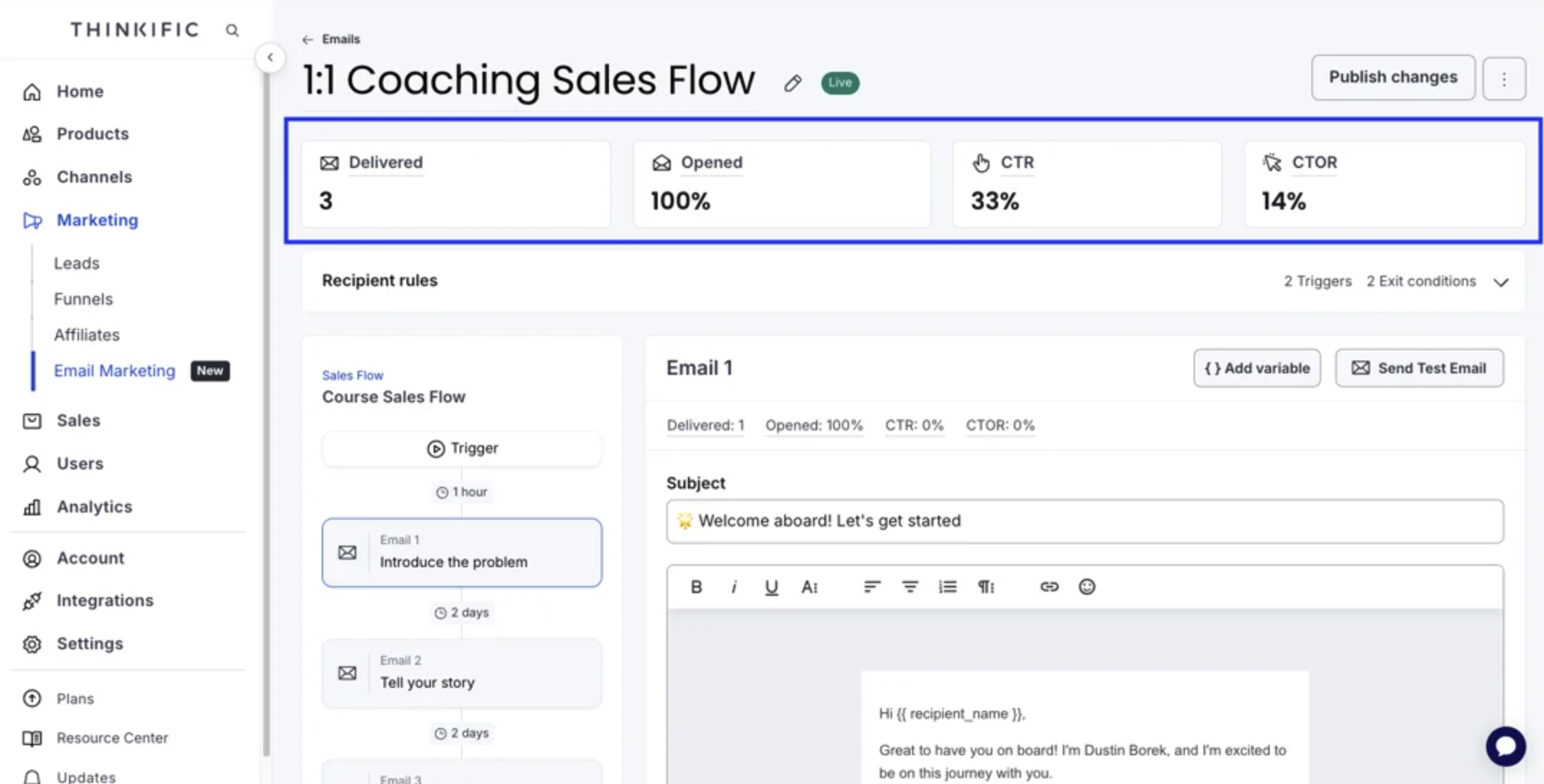Select Email 1 Introduce the problem
1544x784 pixels.
click(462, 553)
